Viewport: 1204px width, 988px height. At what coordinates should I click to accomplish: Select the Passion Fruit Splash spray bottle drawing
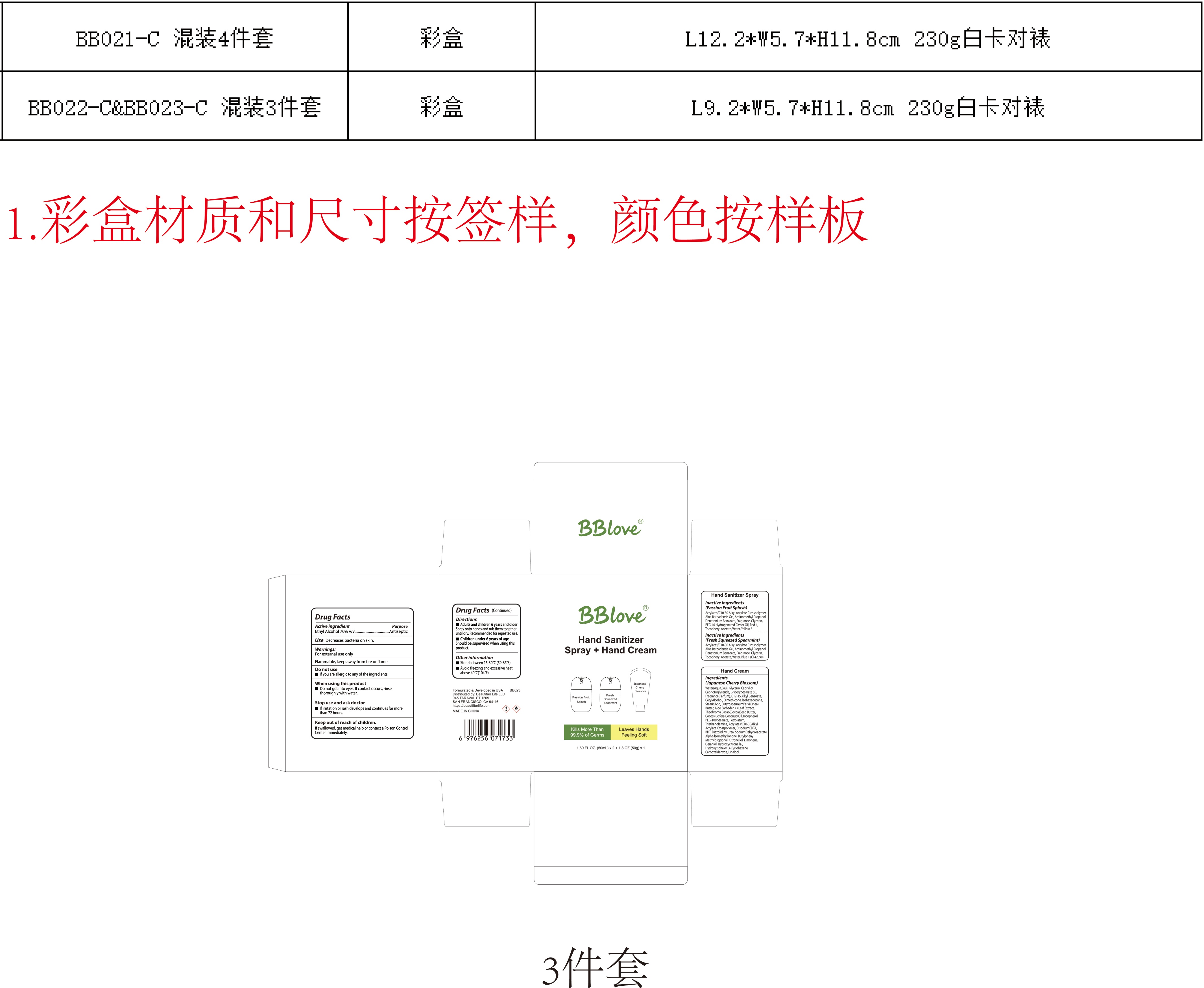click(x=581, y=694)
